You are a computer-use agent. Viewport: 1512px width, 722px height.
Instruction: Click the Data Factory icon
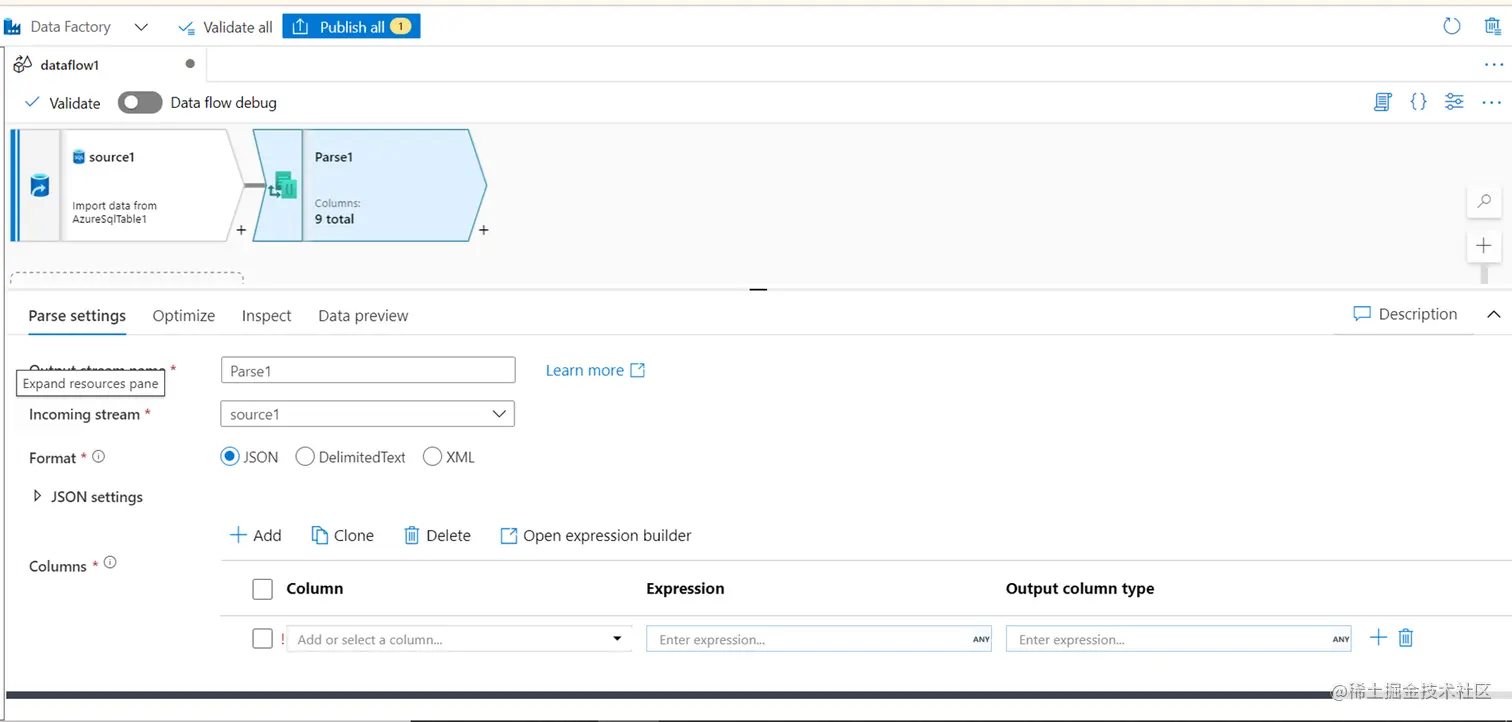[13, 27]
